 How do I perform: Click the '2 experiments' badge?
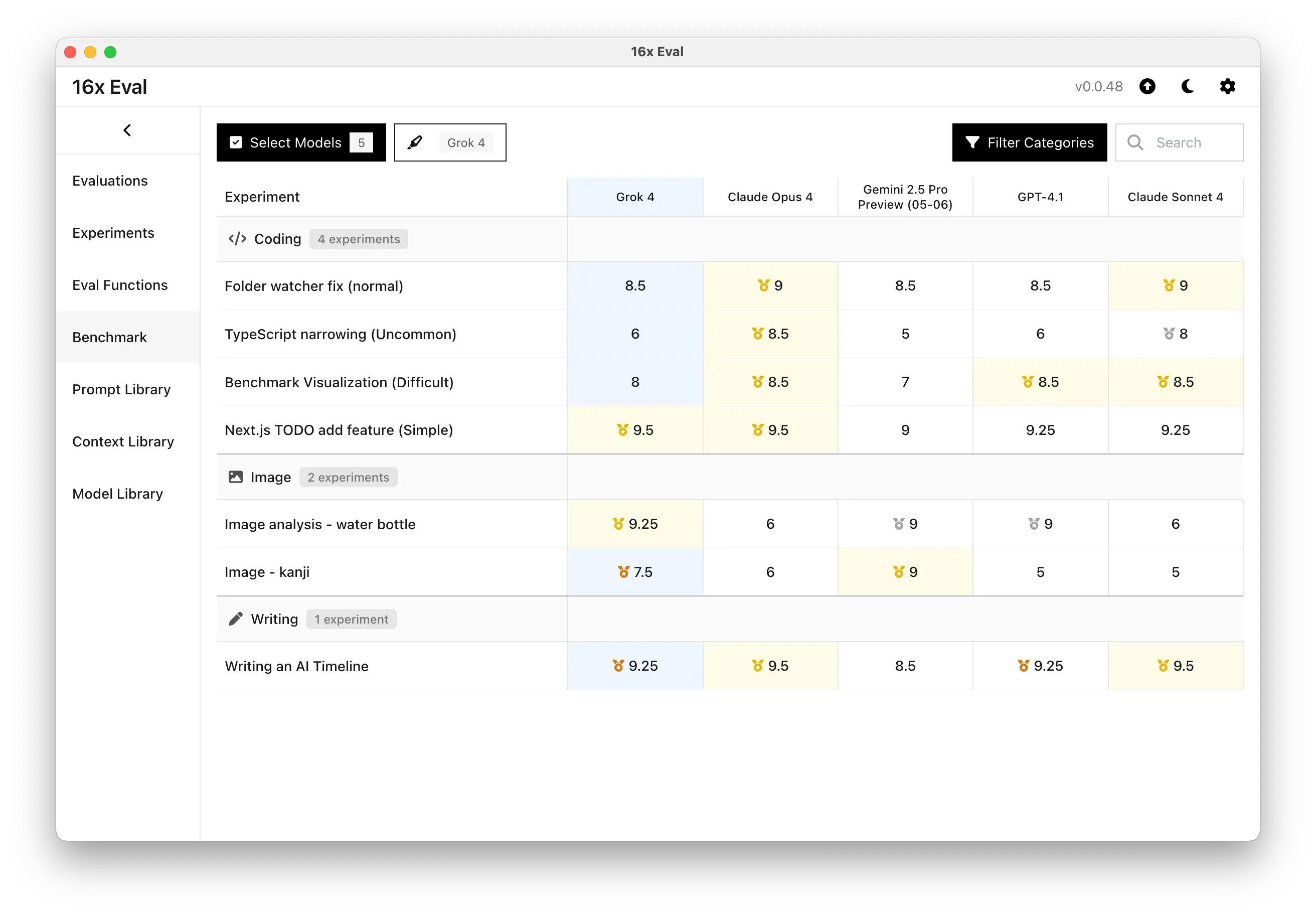349,477
